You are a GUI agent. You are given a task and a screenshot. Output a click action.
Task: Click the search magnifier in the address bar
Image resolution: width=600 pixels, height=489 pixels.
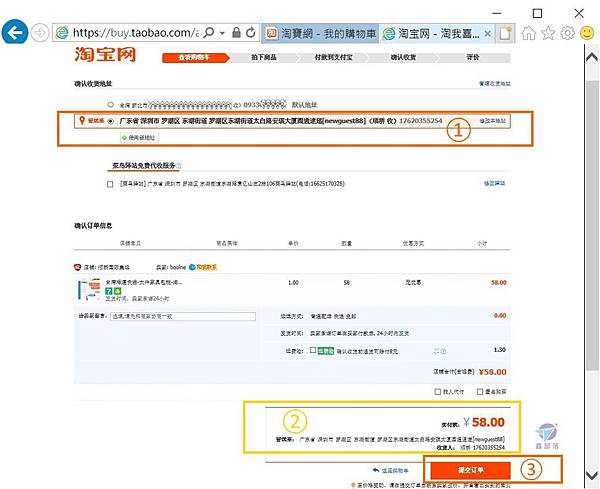209,33
